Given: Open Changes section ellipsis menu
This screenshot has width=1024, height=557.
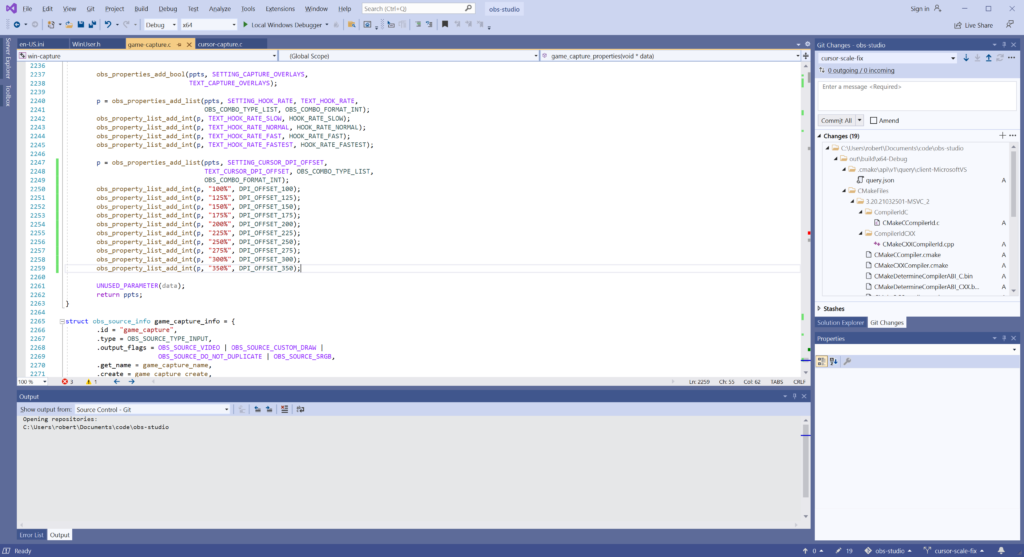Looking at the screenshot, I should pos(1013,136).
